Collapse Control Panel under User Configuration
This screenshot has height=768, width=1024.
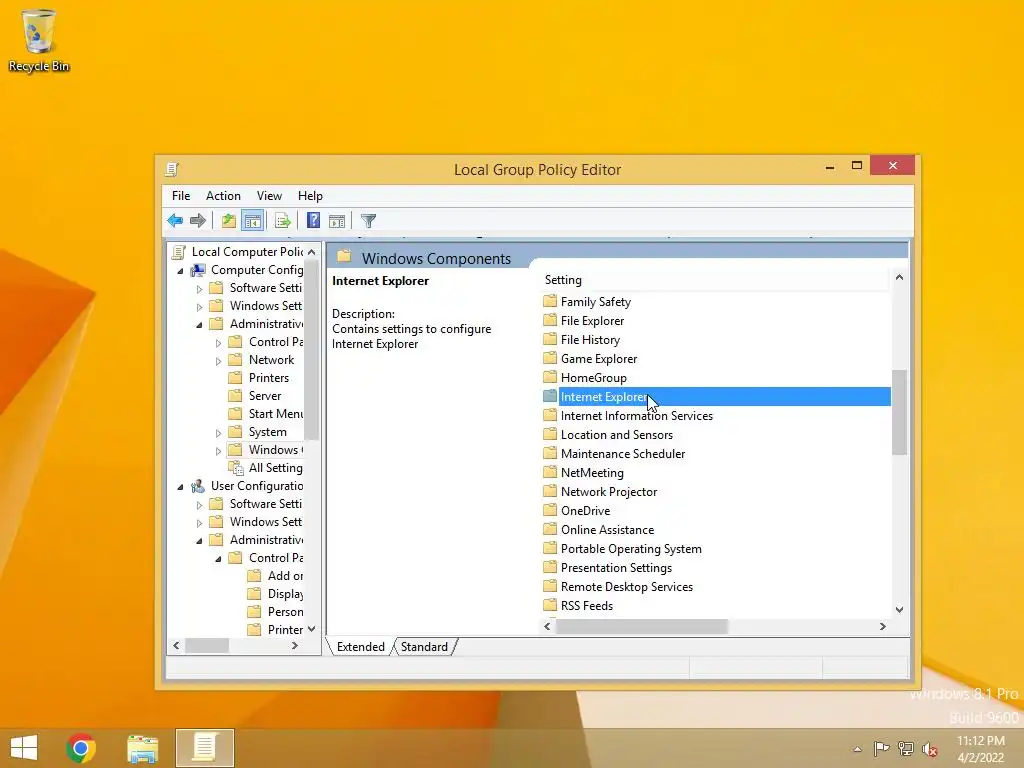click(x=218, y=558)
